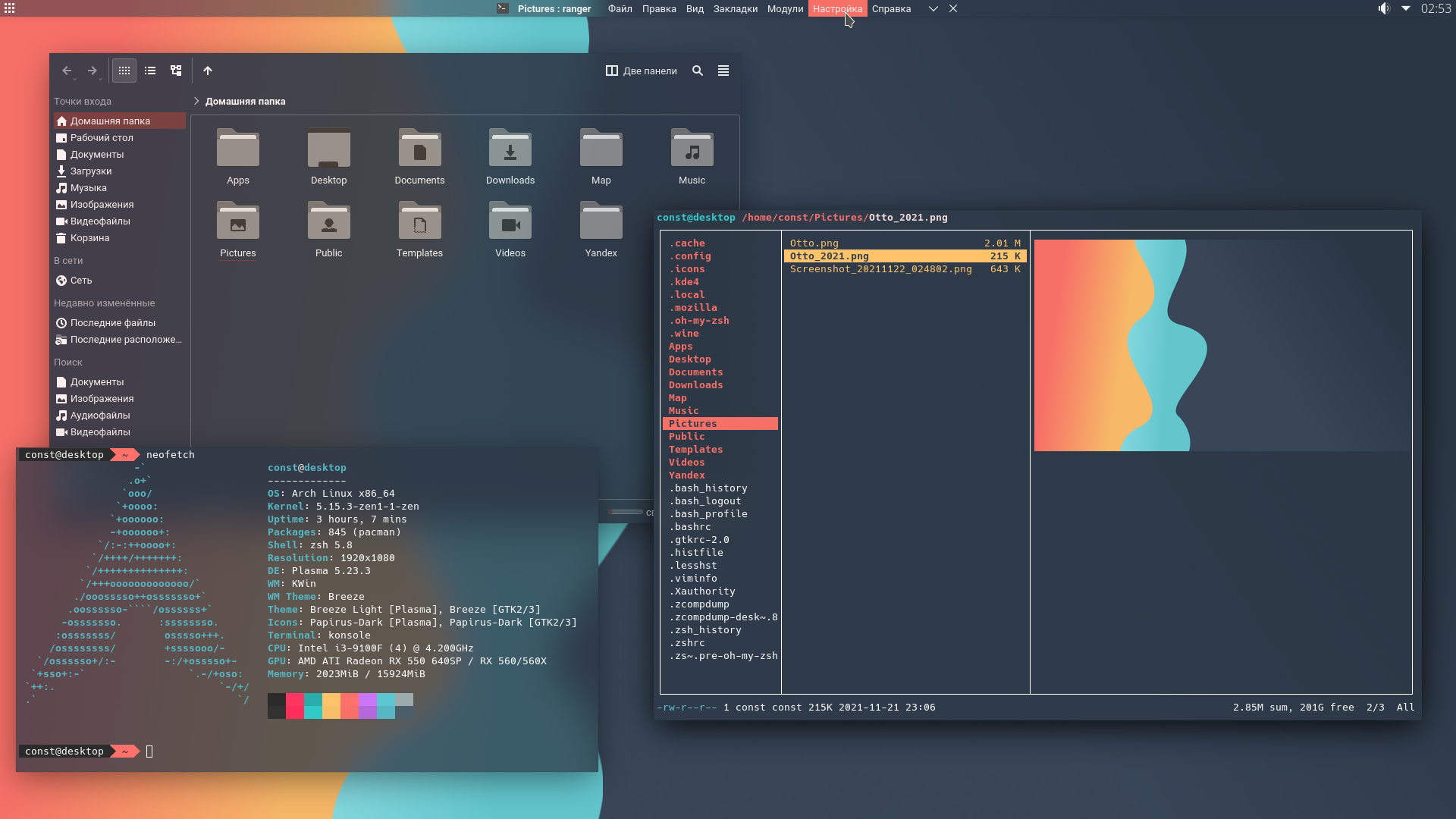Open Загрузки in places sidebar
The height and width of the screenshot is (819, 1456).
click(x=120, y=171)
